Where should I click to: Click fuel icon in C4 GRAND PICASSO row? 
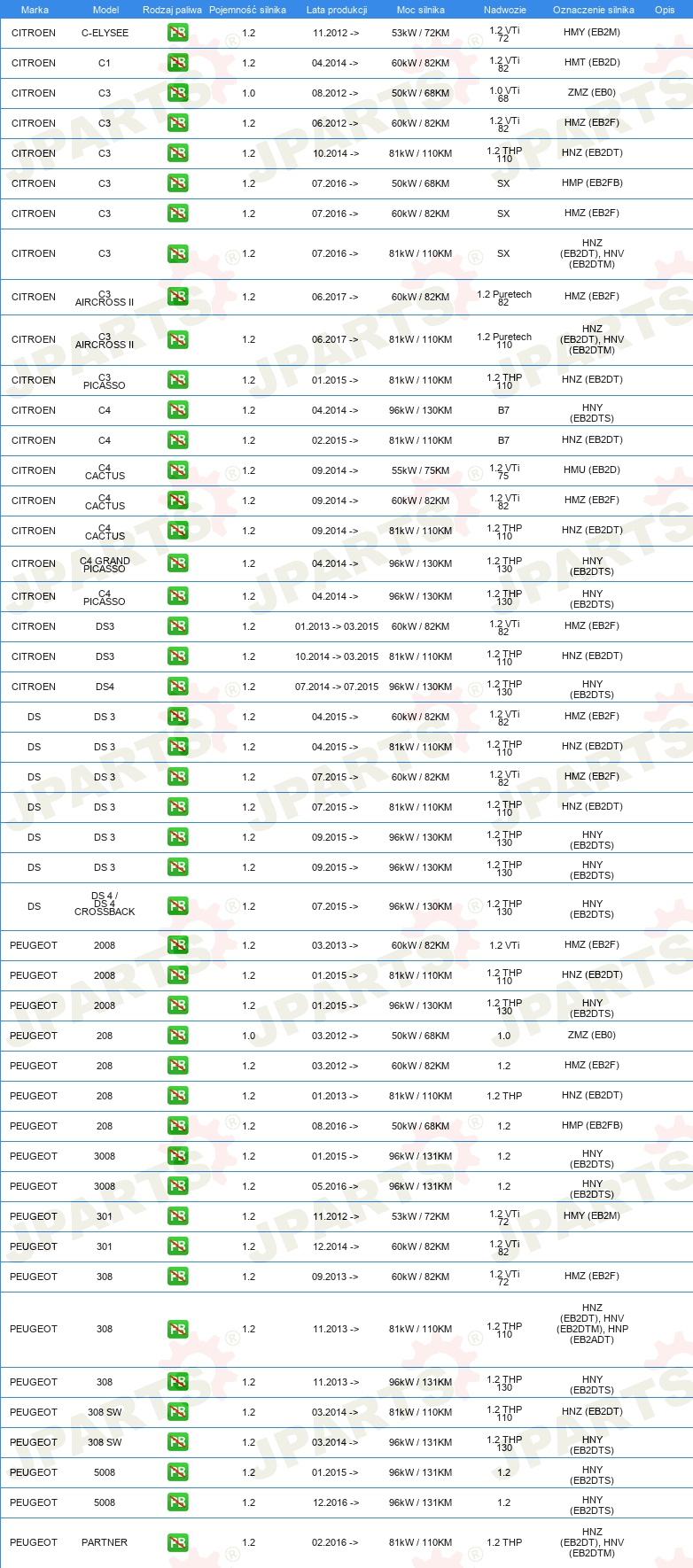click(x=177, y=563)
